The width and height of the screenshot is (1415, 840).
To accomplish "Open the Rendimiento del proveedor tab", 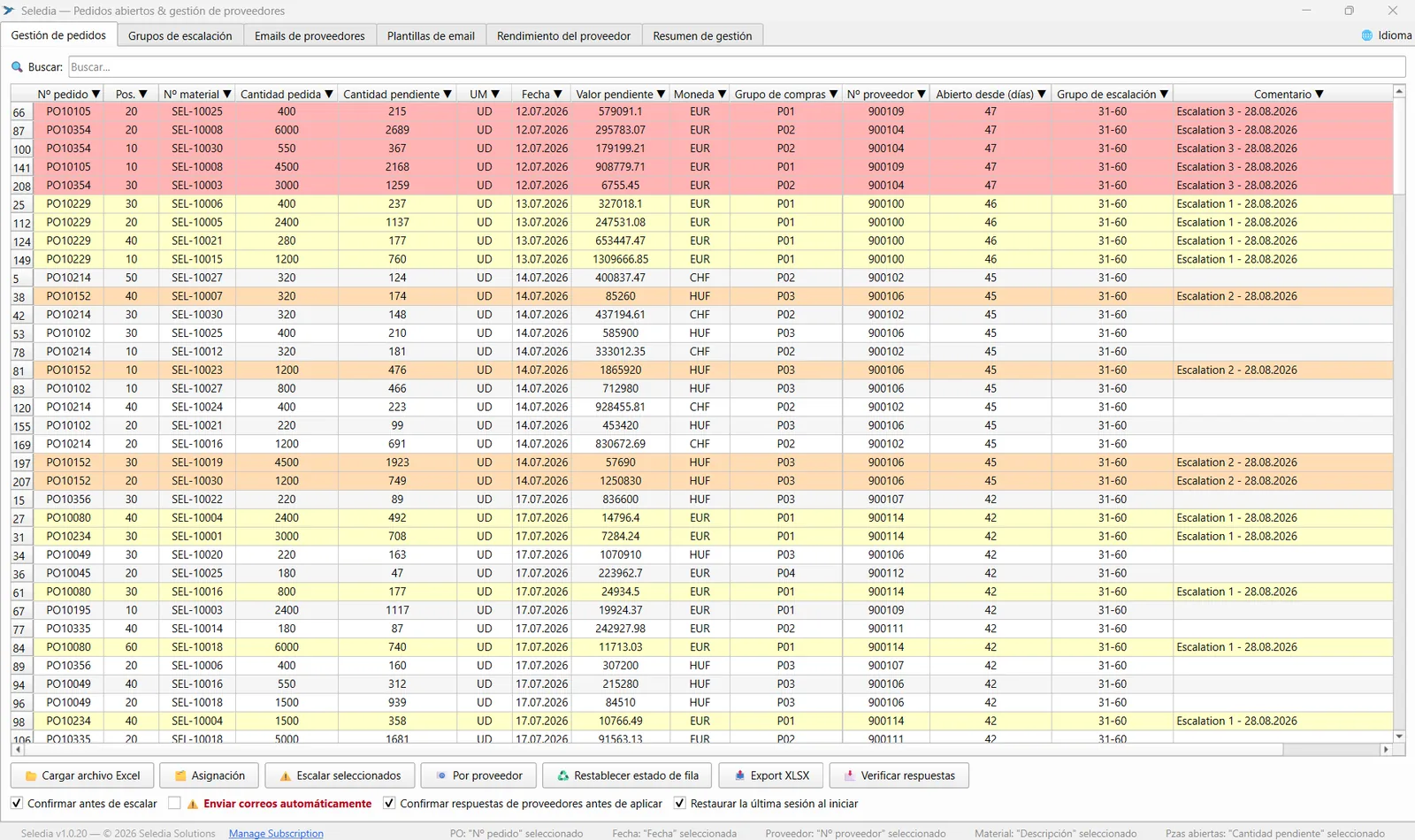I will point(563,36).
